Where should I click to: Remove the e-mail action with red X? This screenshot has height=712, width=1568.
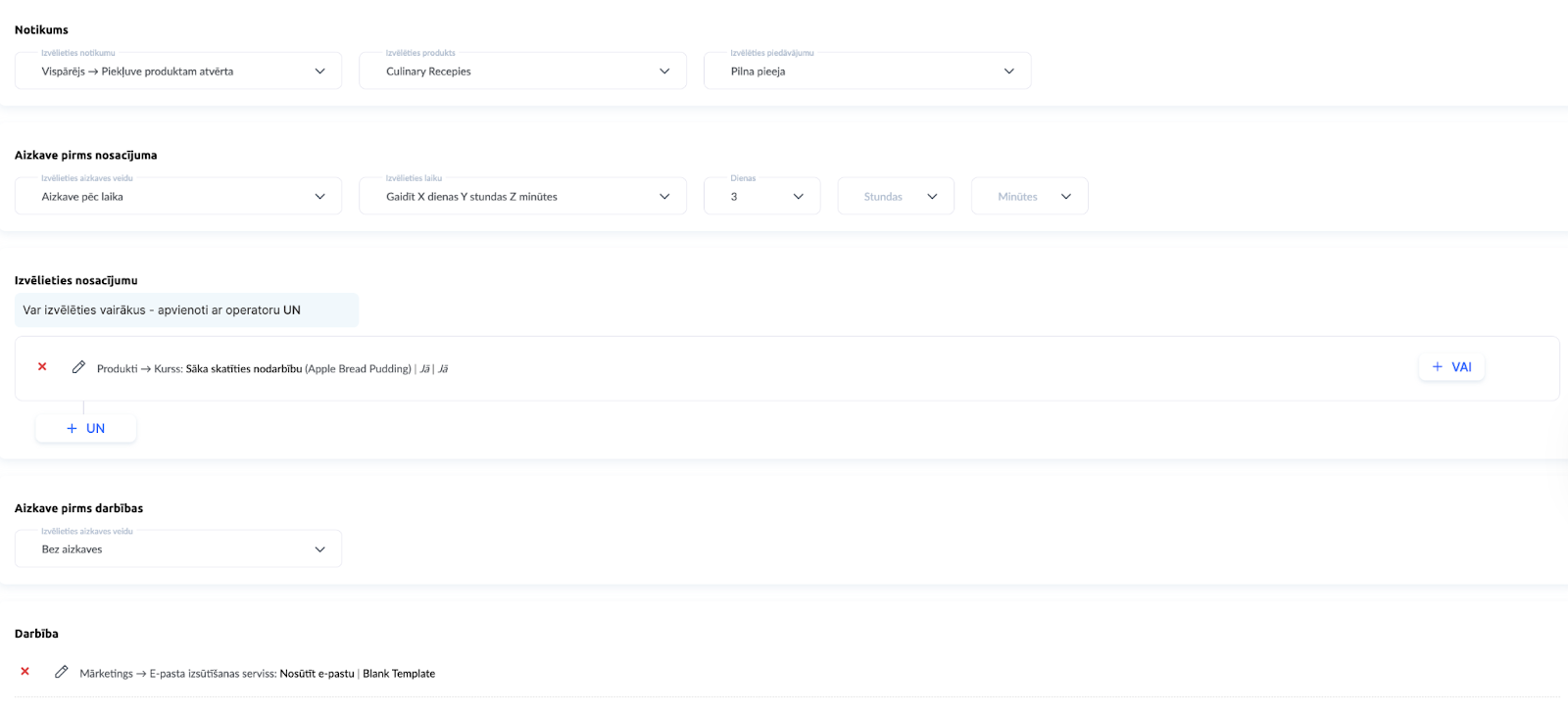tap(25, 672)
